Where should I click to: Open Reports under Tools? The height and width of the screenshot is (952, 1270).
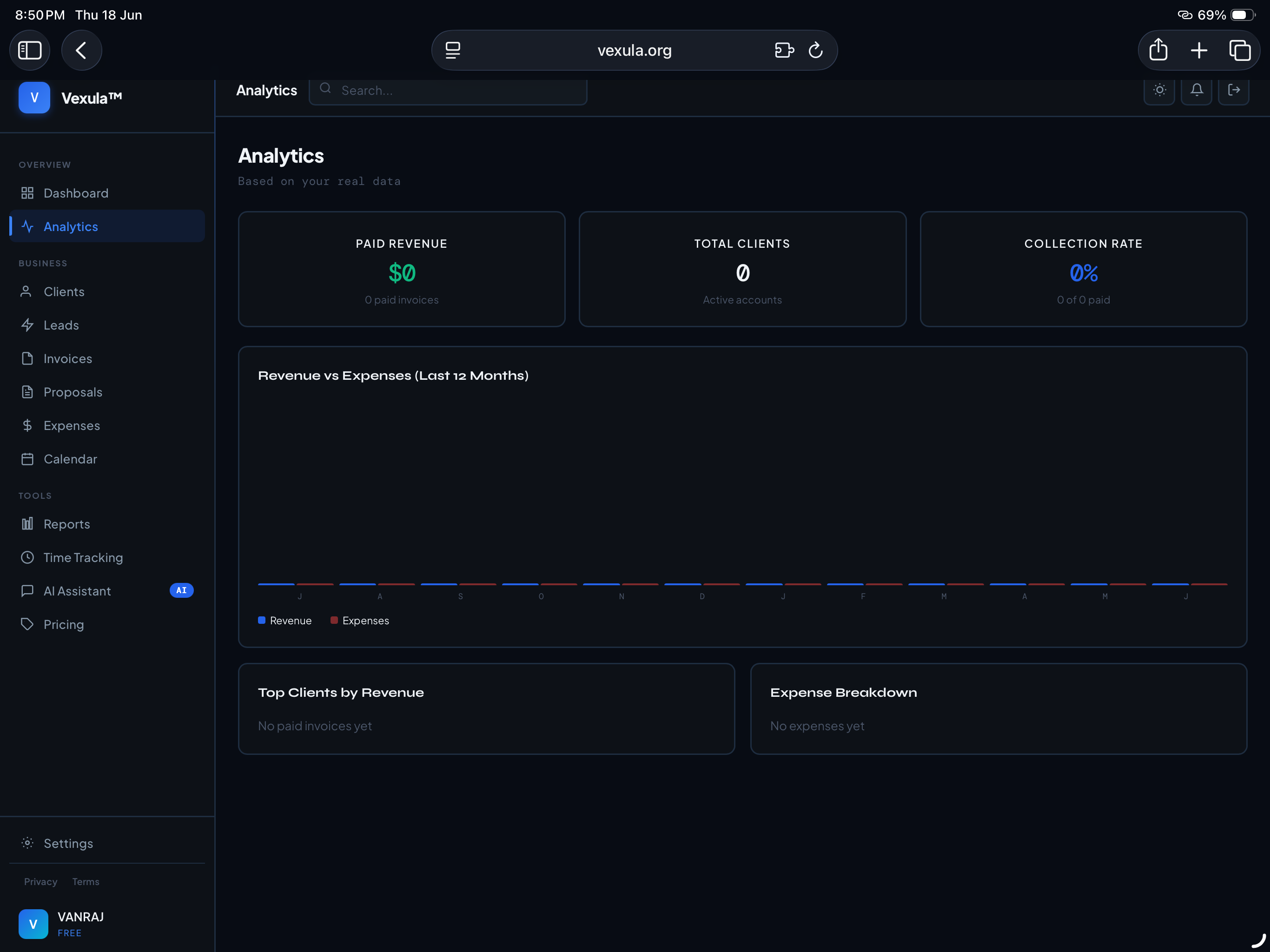(x=107, y=524)
